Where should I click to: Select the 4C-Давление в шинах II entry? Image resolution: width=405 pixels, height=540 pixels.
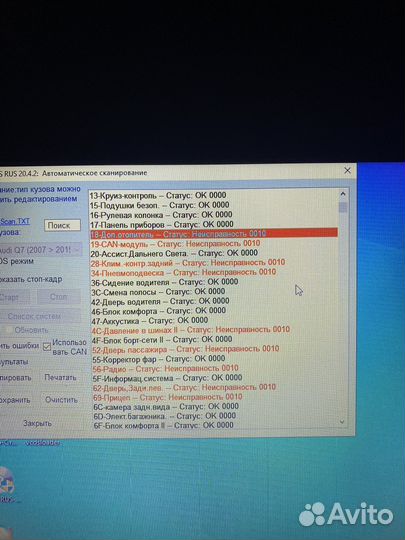tap(190, 330)
